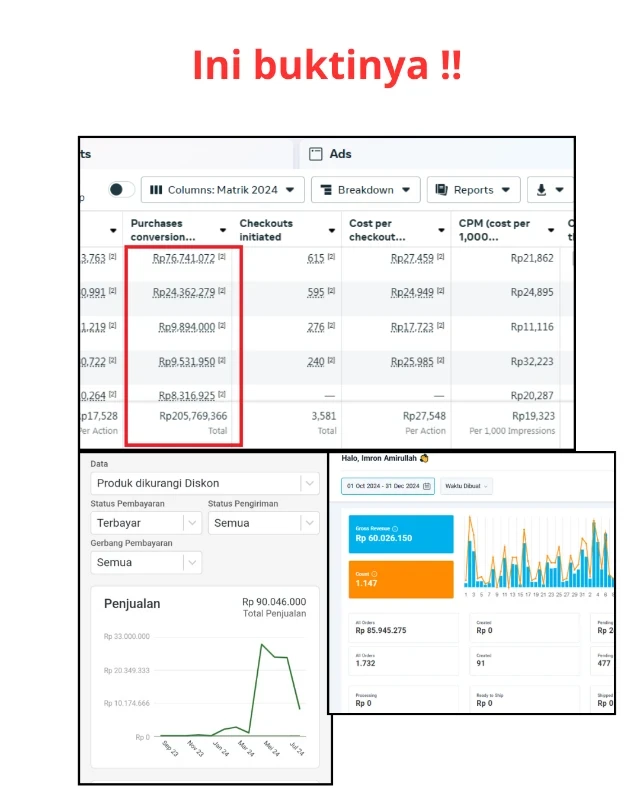
Task: Click the 01 Oct 2024 date range field
Action: 382,486
